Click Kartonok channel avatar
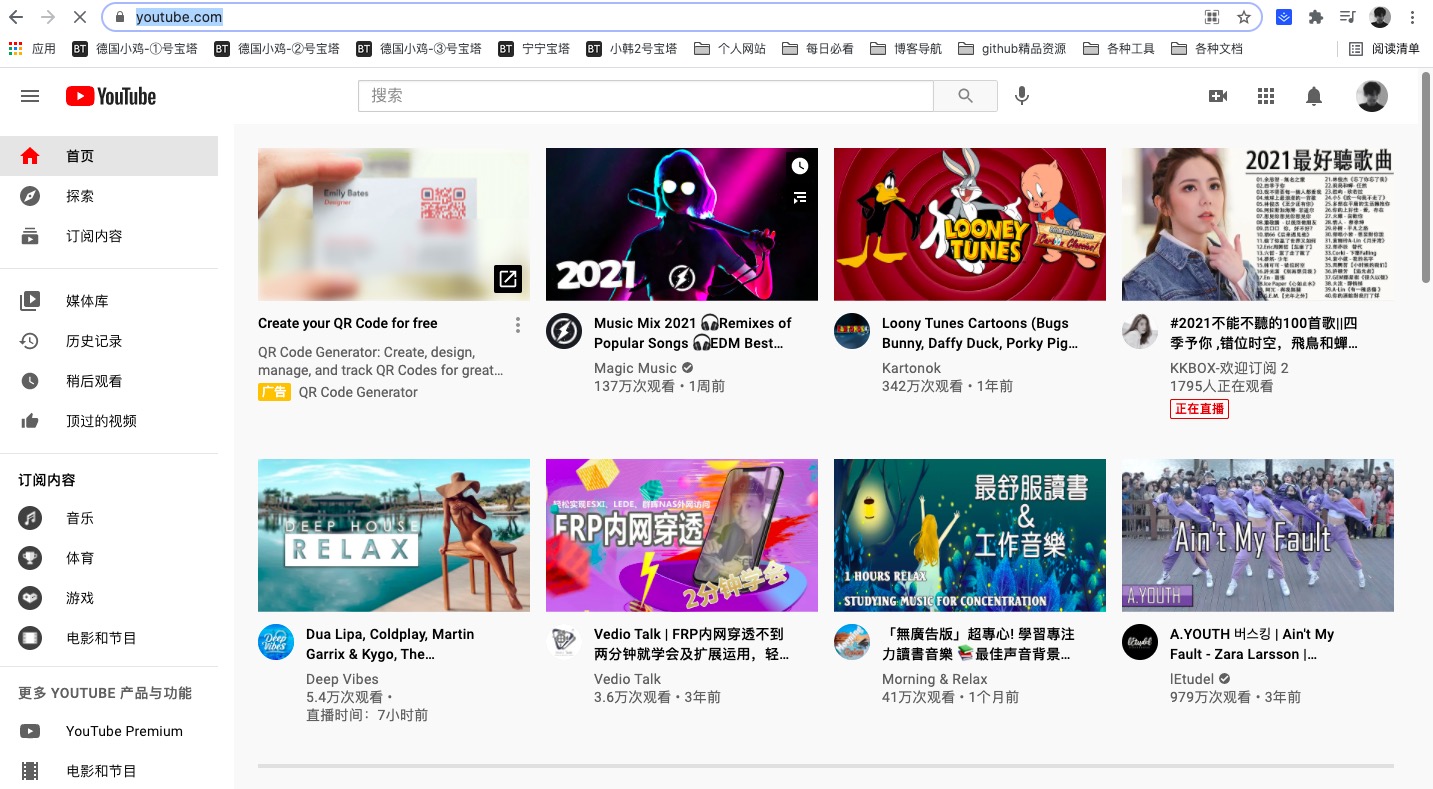 (852, 331)
